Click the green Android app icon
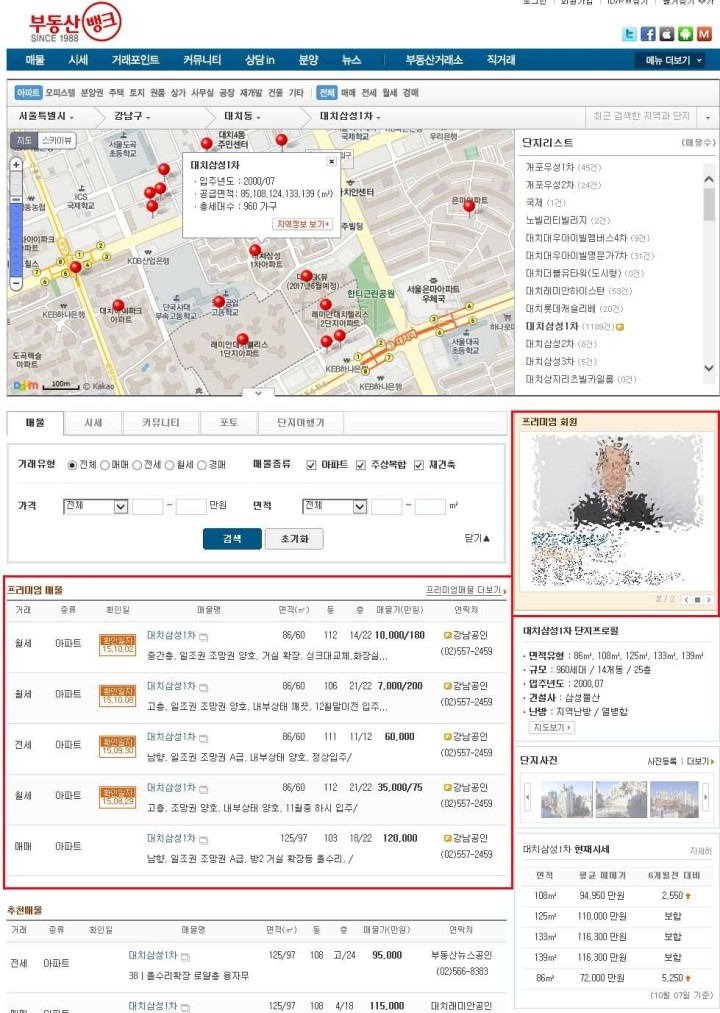This screenshot has width=720, height=1013. click(685, 34)
